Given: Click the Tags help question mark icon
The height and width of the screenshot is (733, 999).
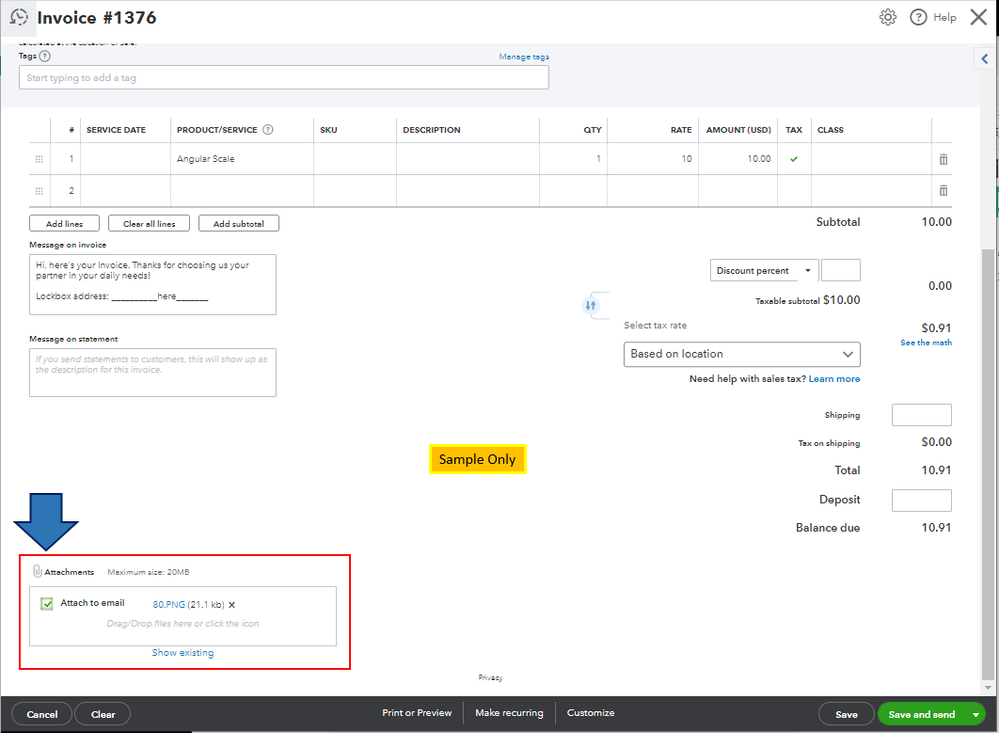Looking at the screenshot, I should [x=45, y=56].
